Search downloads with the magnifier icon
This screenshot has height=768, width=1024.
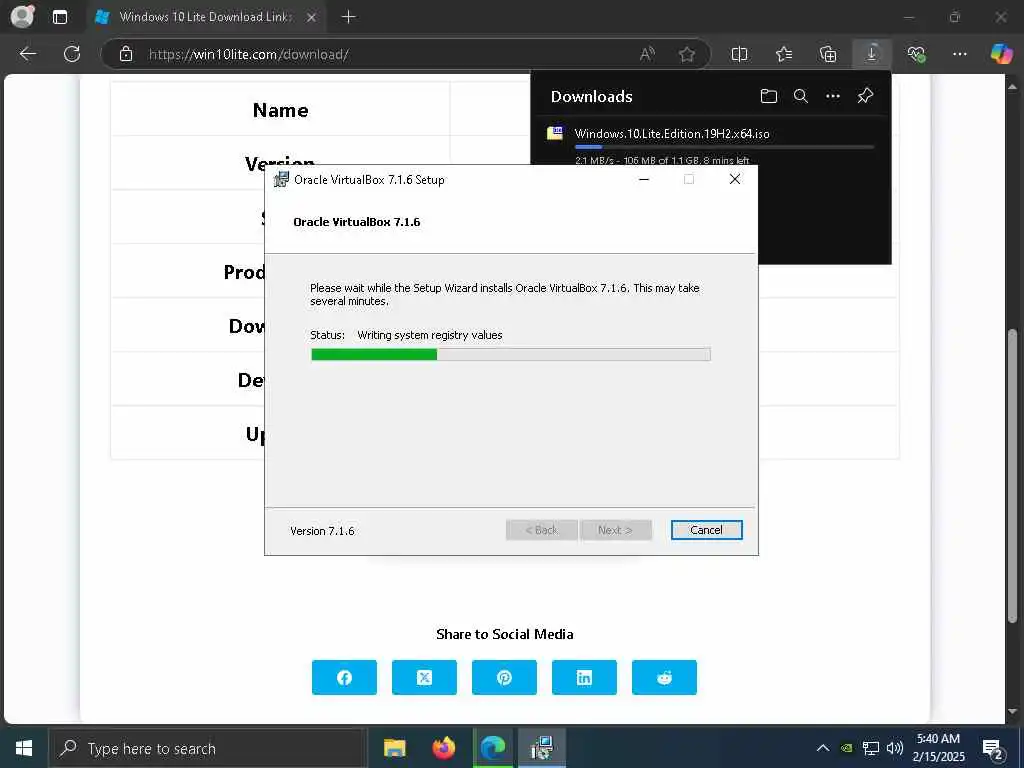click(x=801, y=97)
